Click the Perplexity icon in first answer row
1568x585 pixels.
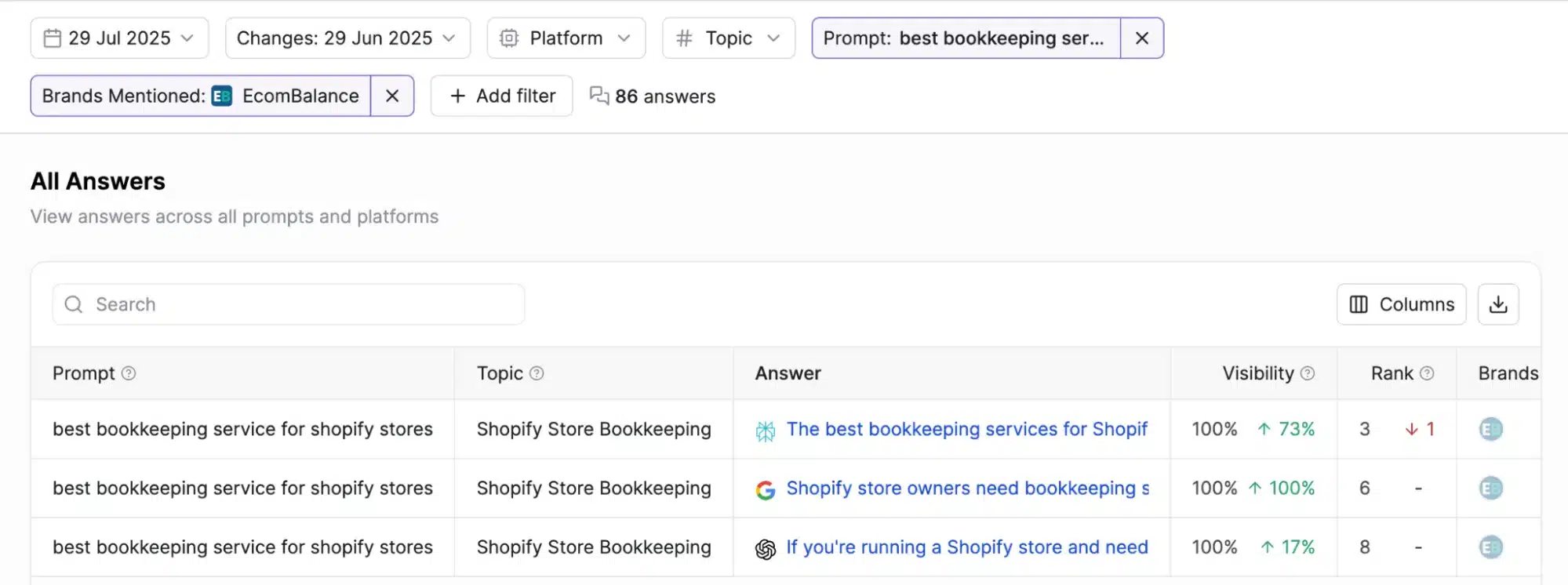point(766,431)
